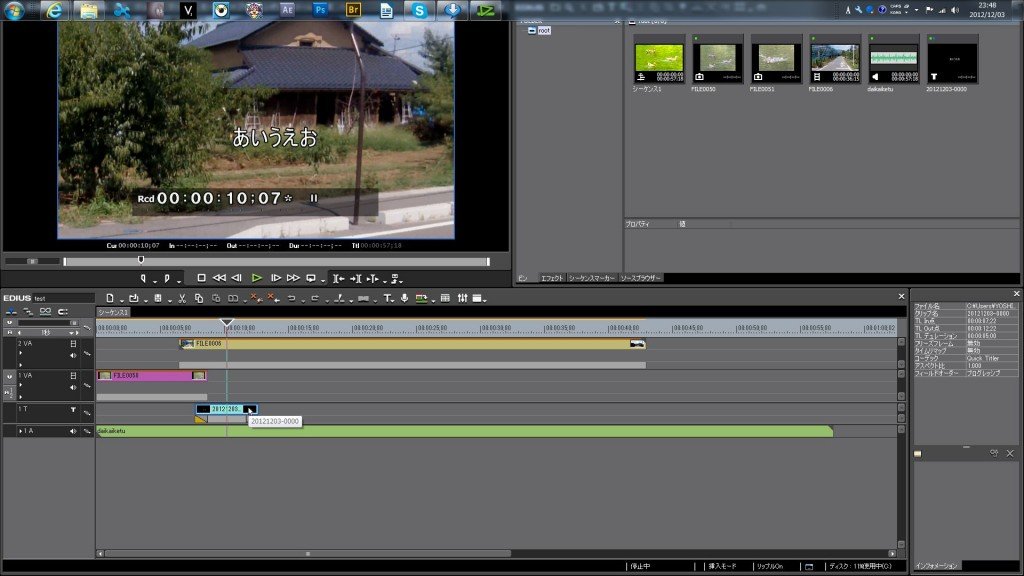
Task: Open After Effects from the taskbar
Action: pyautogui.click(x=287, y=10)
